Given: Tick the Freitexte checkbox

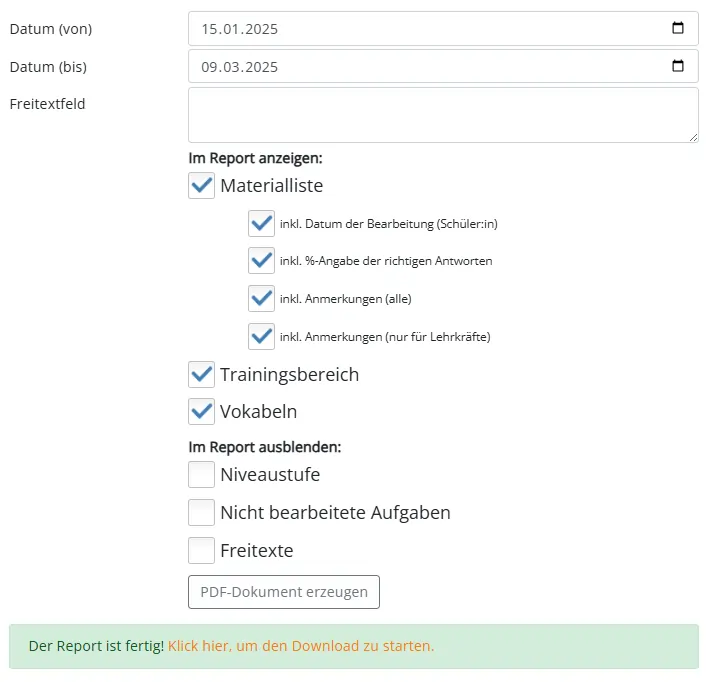Looking at the screenshot, I should click(x=202, y=550).
